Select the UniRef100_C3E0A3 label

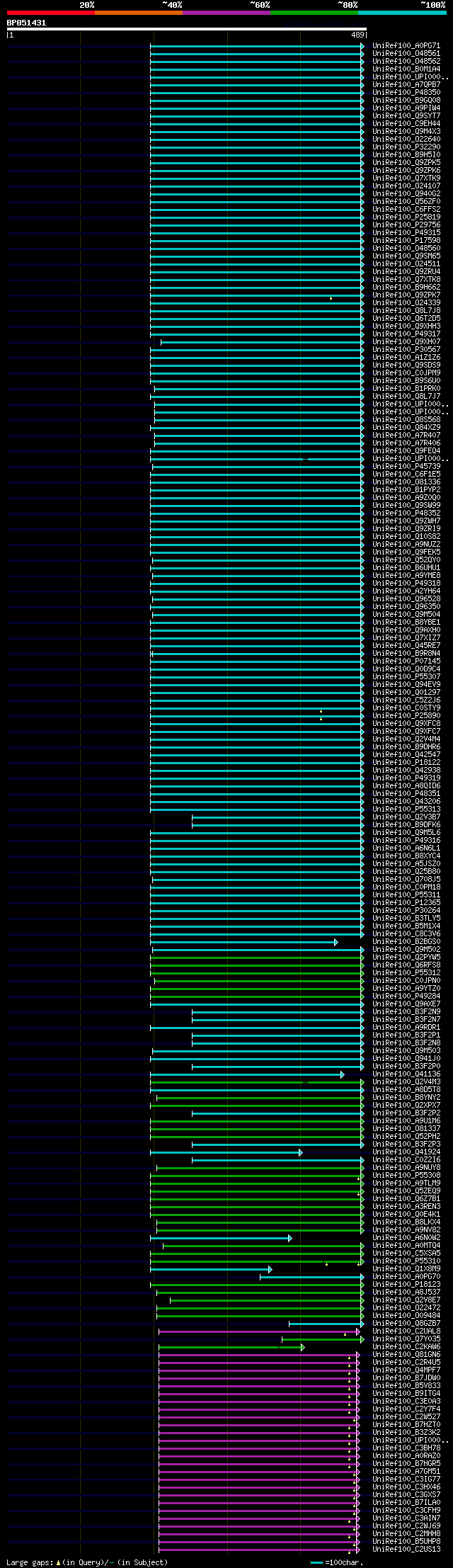tap(406, 1402)
